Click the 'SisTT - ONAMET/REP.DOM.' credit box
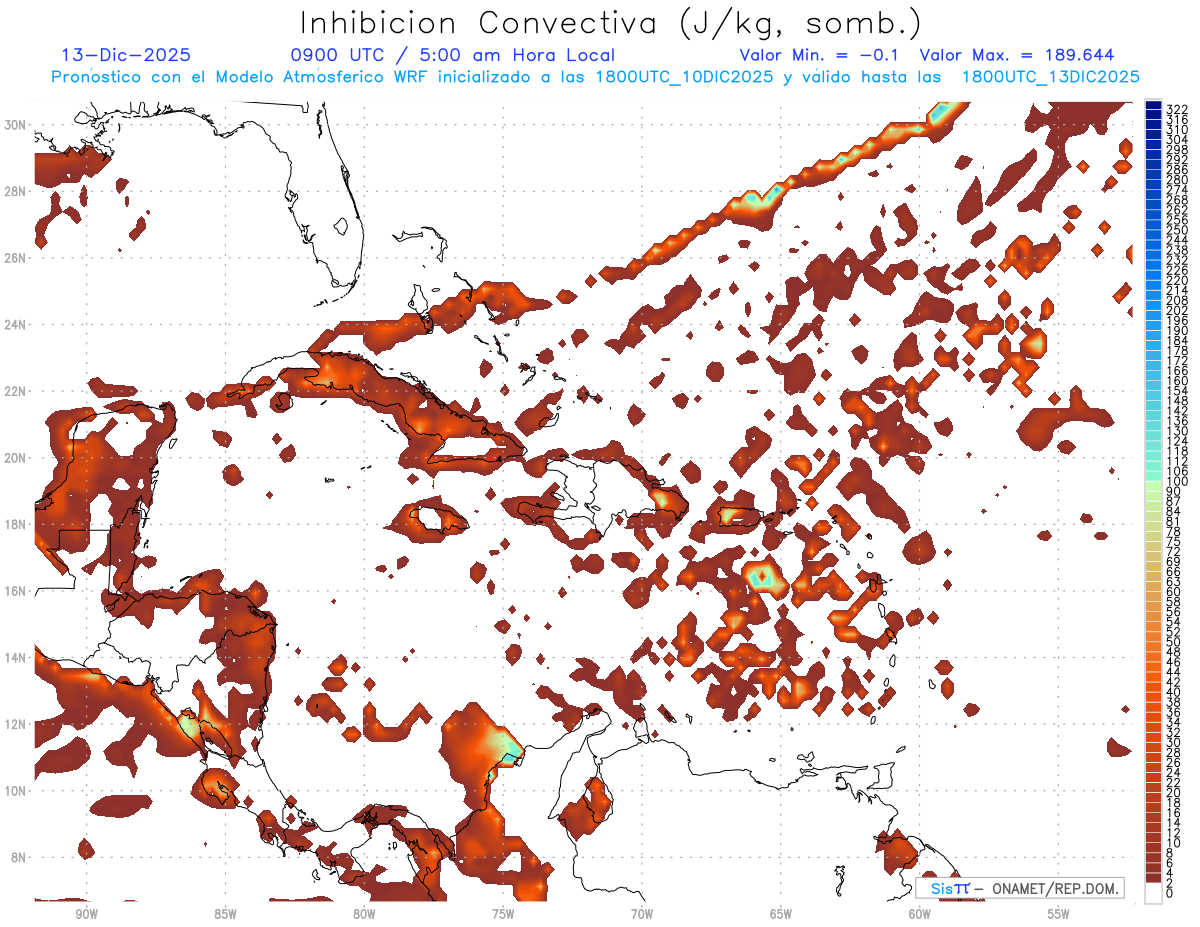 pos(1019,888)
